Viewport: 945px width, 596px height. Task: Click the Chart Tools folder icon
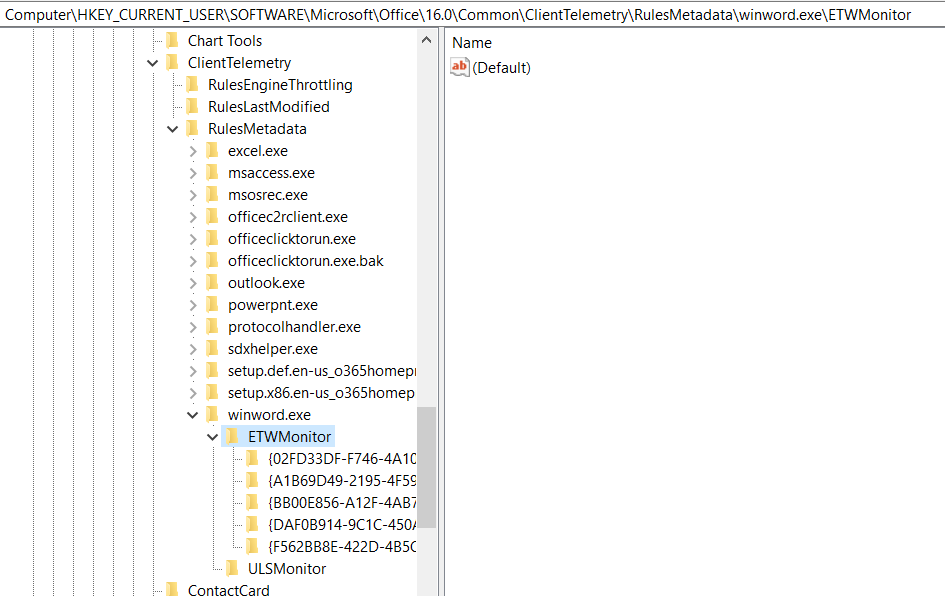point(172,40)
